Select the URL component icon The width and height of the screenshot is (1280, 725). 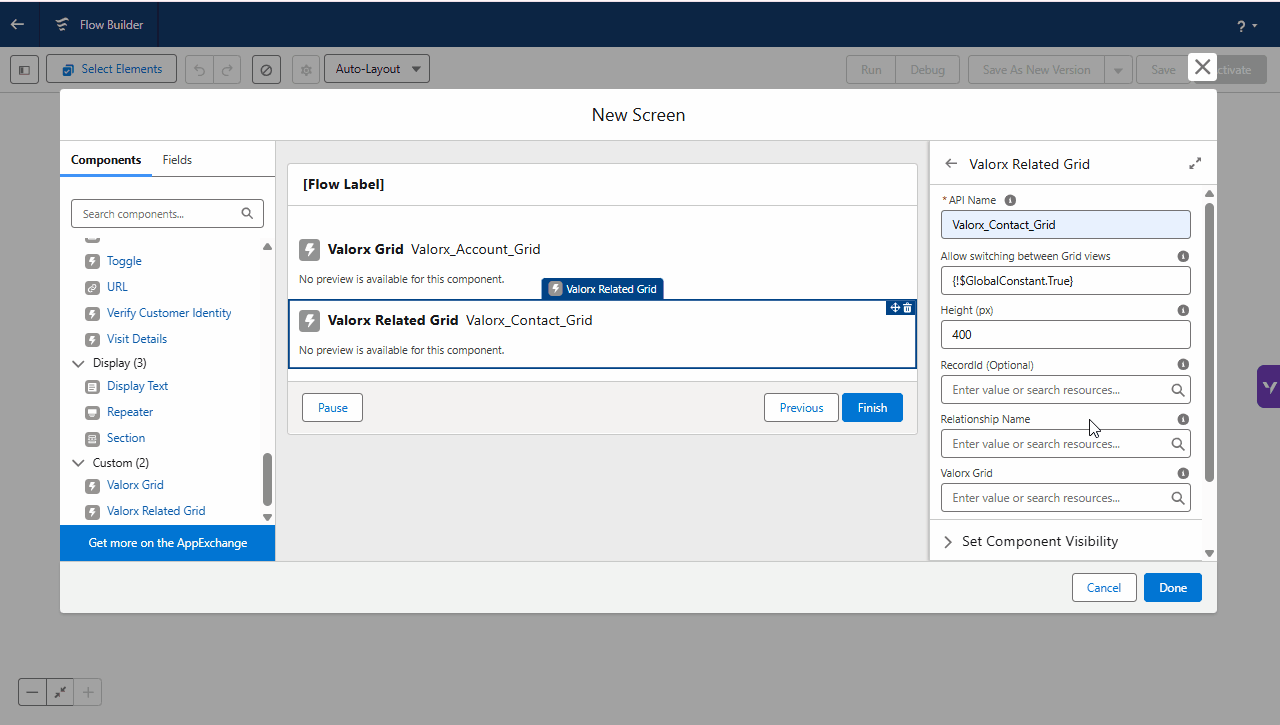[92, 287]
